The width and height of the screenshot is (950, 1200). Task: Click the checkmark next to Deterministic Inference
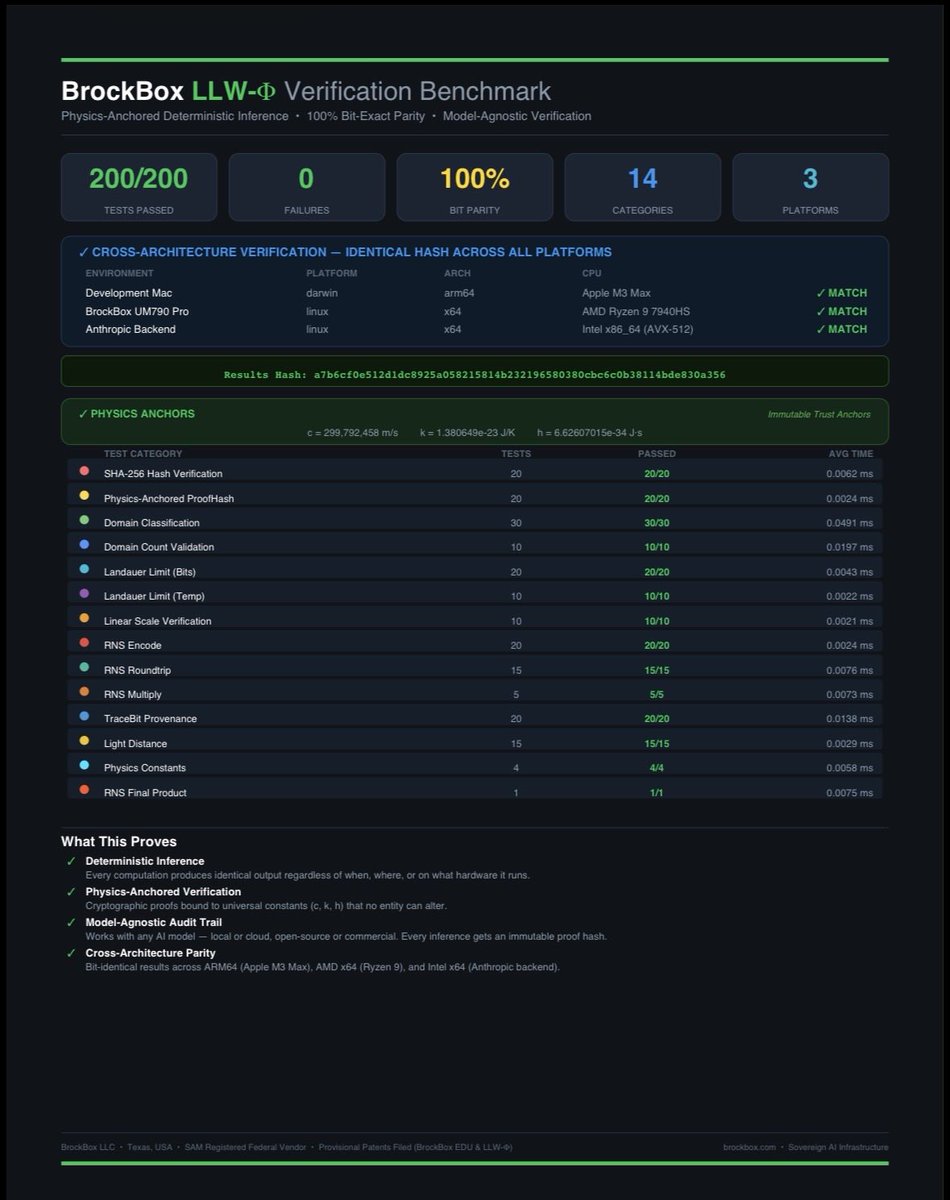71,861
